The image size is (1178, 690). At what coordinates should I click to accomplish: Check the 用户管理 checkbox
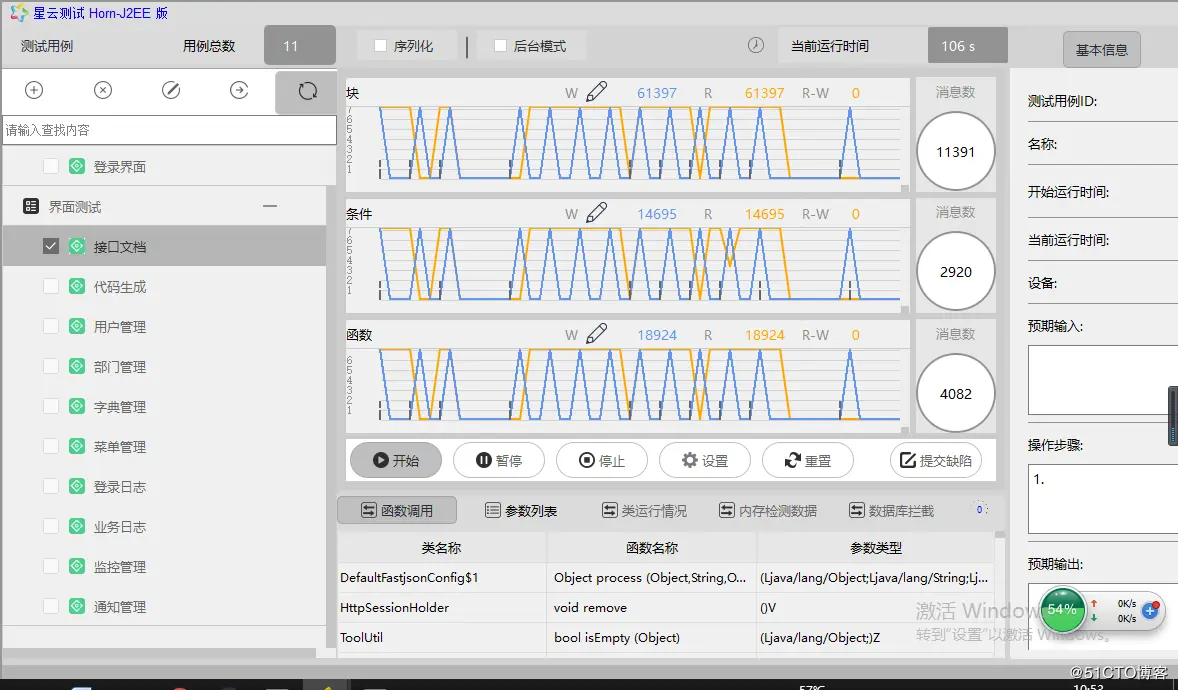(x=50, y=326)
